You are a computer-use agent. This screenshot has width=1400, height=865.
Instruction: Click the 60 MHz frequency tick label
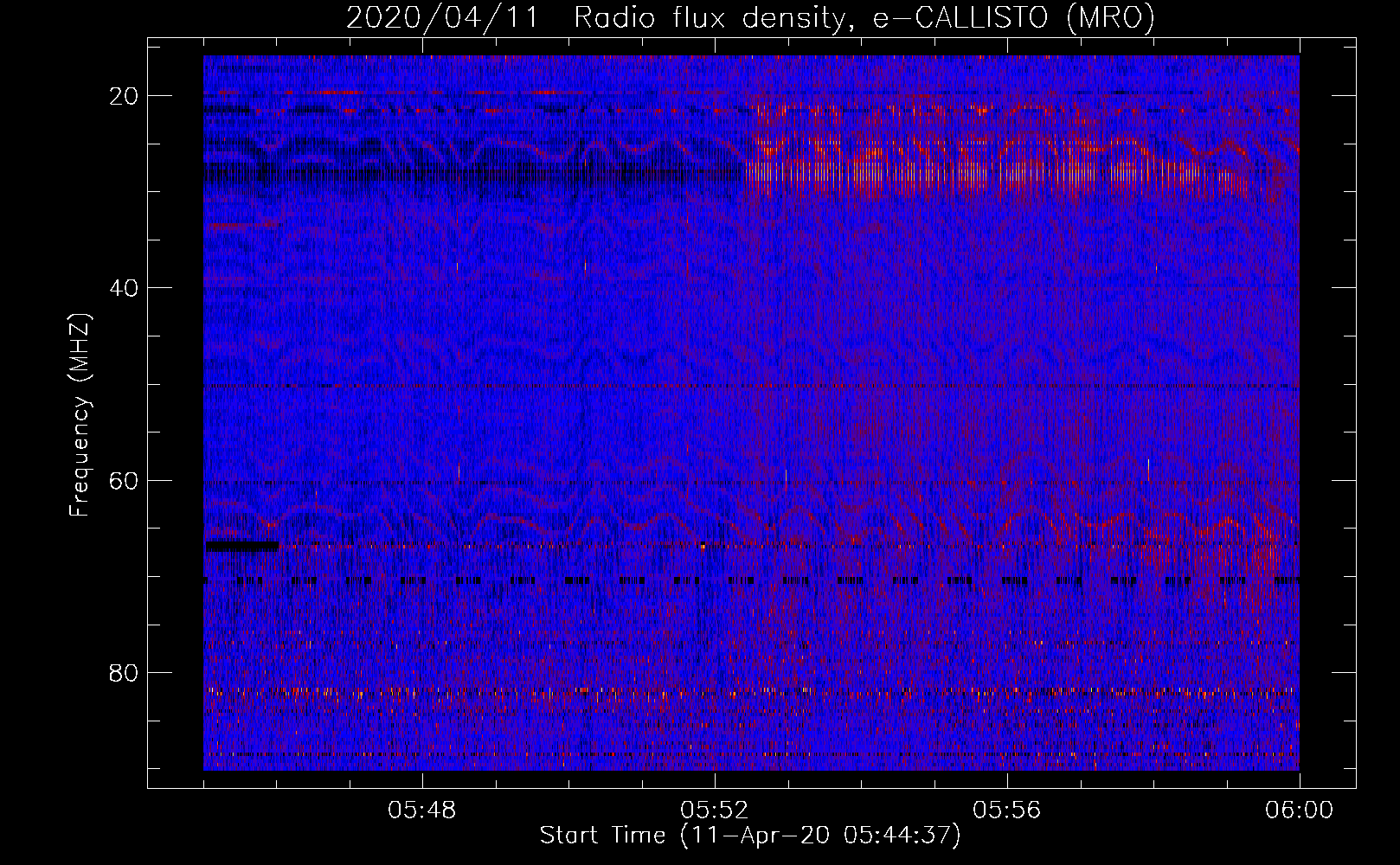[124, 481]
